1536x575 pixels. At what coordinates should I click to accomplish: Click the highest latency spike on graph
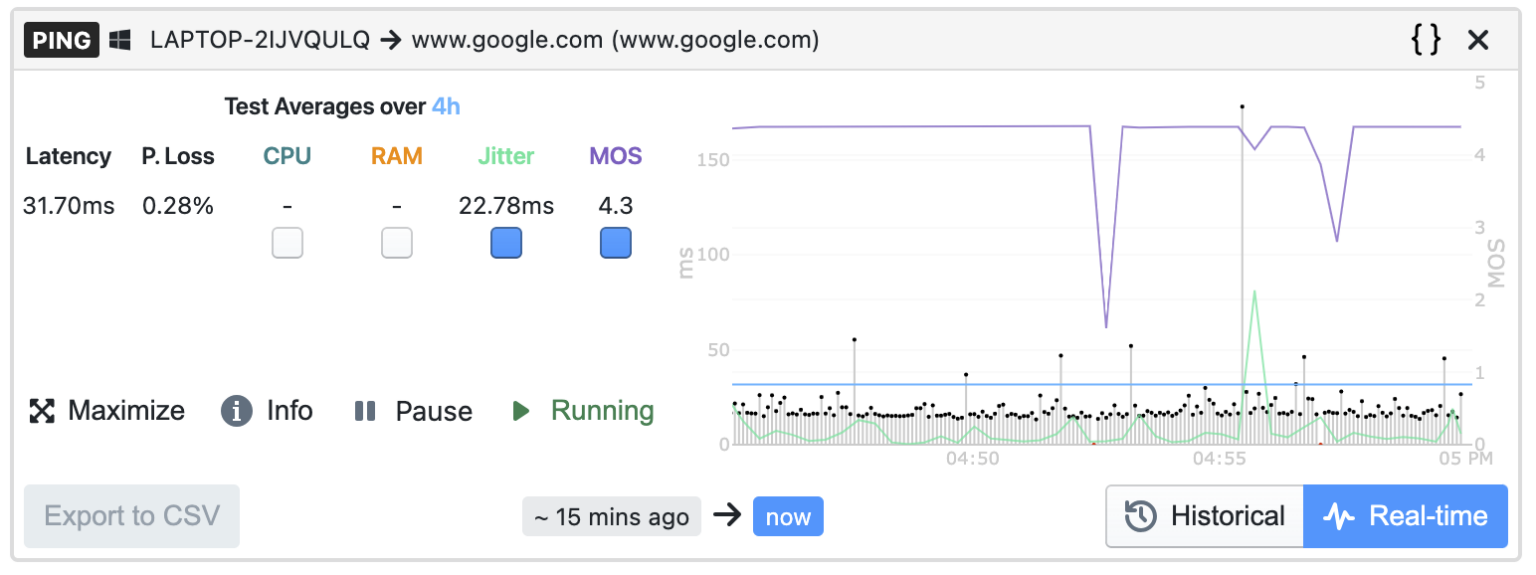(x=1242, y=106)
